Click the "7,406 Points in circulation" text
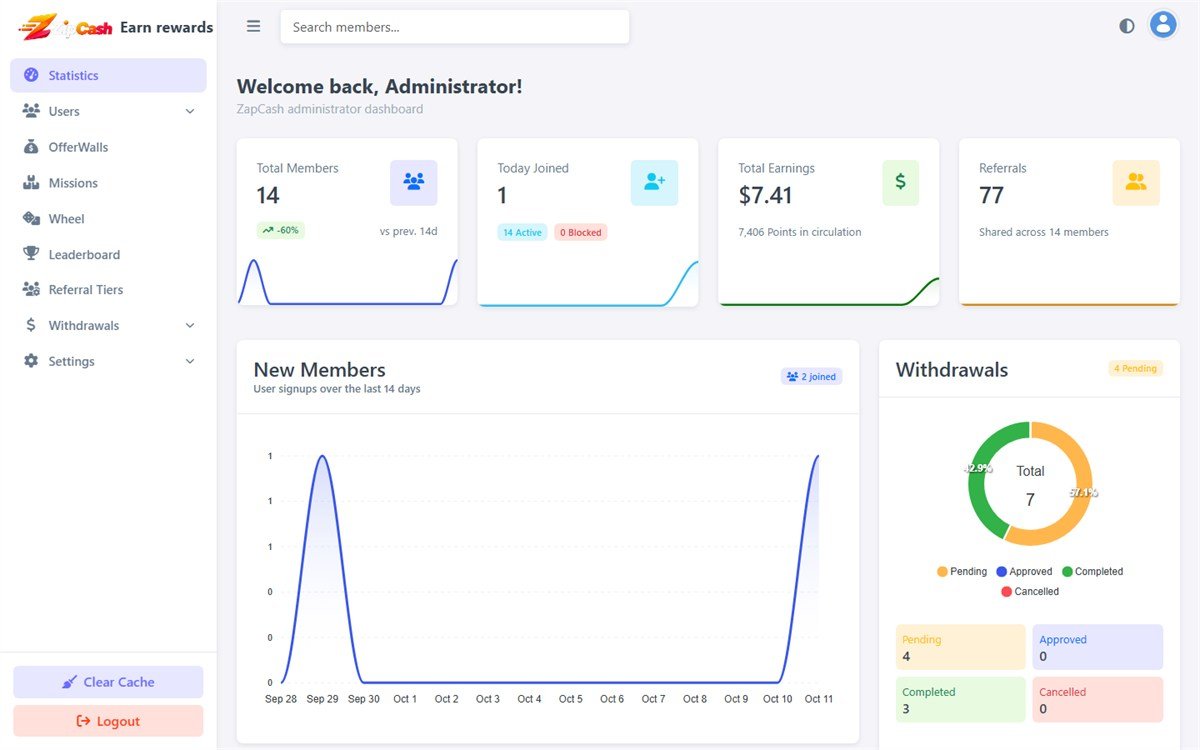 [800, 232]
